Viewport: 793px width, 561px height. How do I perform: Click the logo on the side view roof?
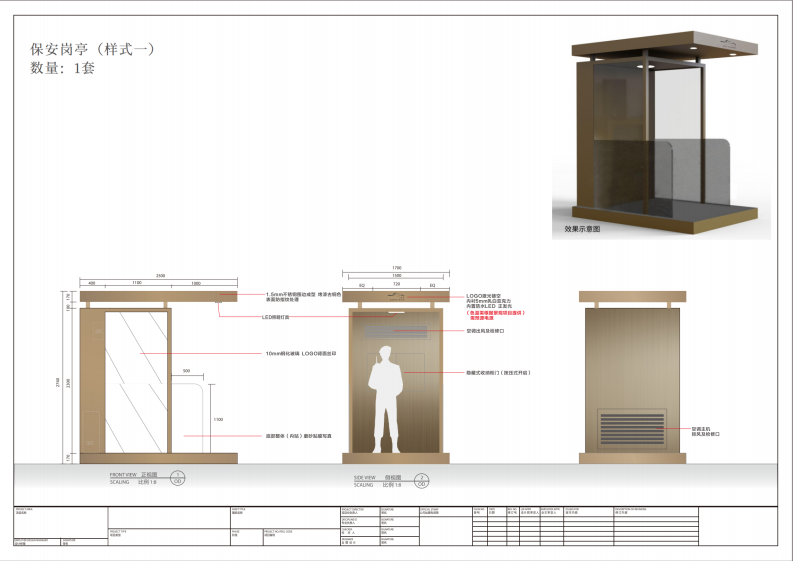(397, 297)
